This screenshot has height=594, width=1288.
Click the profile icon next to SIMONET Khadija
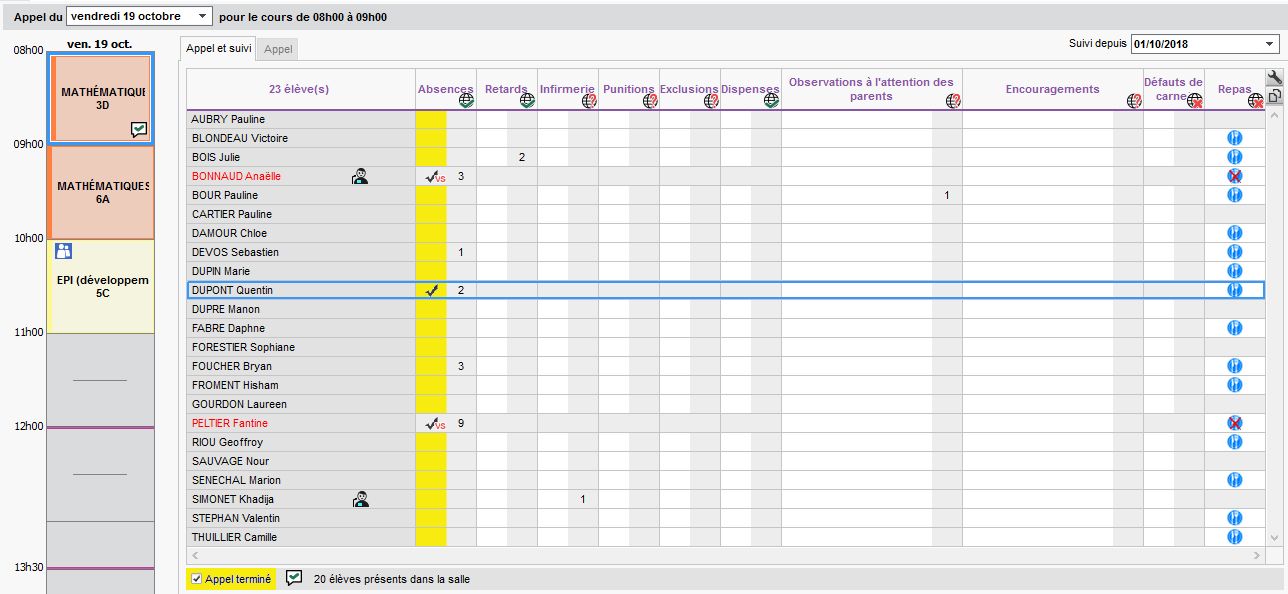coord(360,499)
